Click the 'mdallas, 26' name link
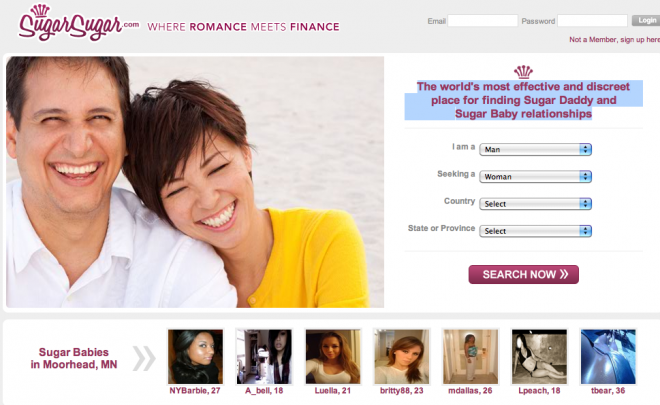660x405 pixels. (x=470, y=391)
